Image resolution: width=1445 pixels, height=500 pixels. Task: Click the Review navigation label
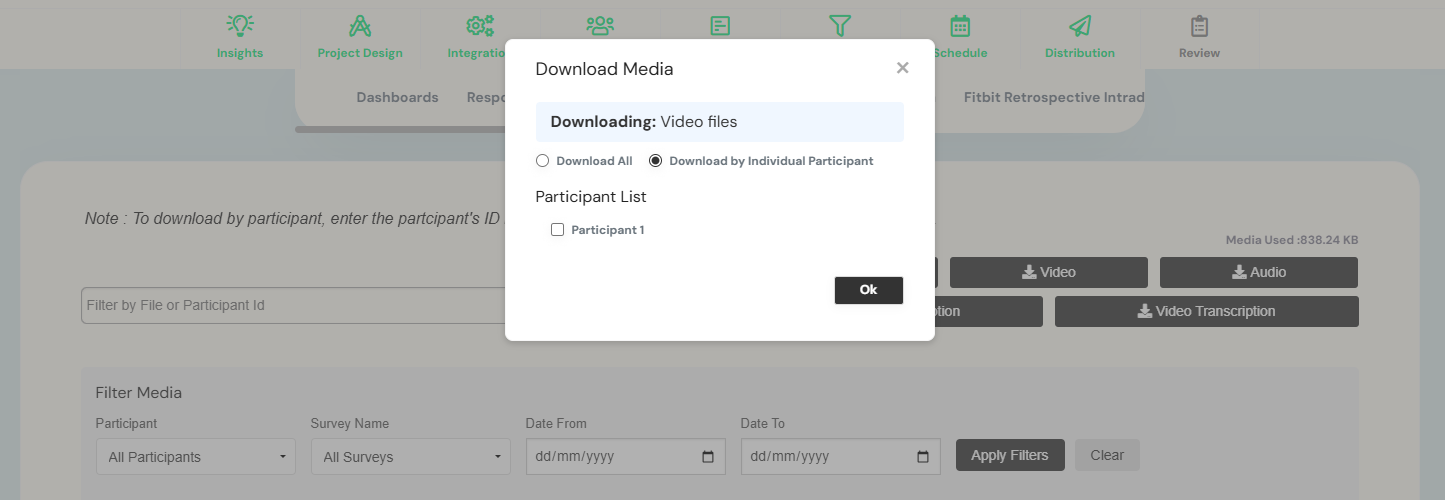point(1200,53)
